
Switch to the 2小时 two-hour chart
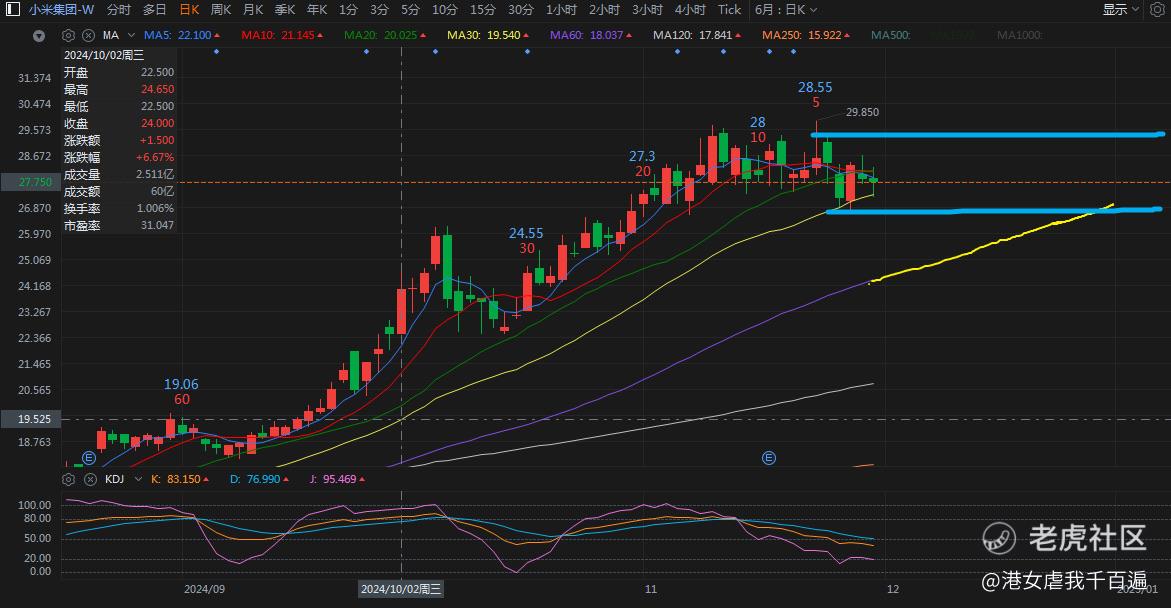604,10
